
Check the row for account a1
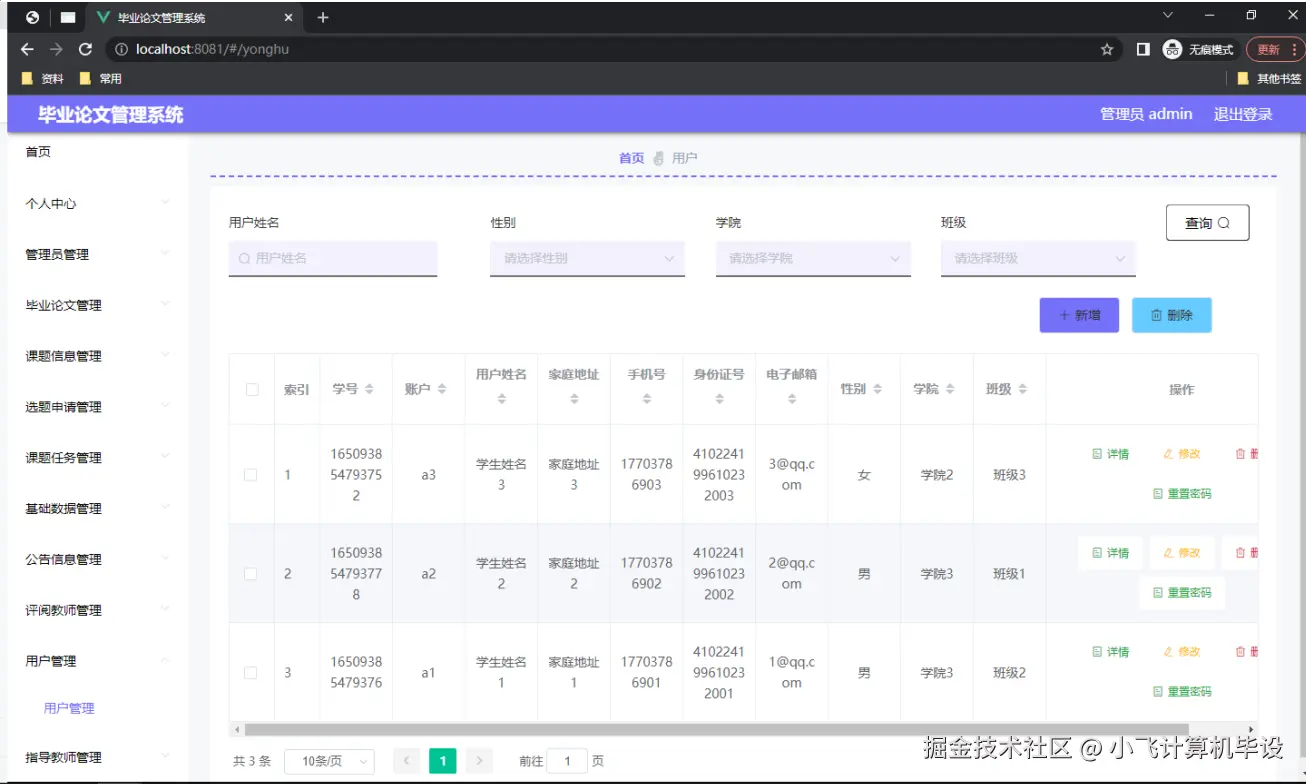point(251,673)
